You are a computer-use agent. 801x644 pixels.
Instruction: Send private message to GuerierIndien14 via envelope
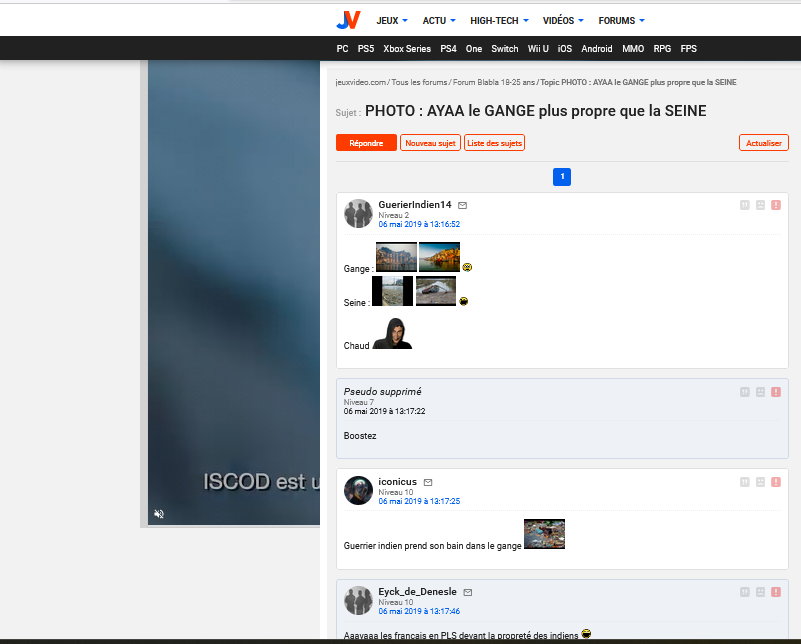click(x=462, y=205)
